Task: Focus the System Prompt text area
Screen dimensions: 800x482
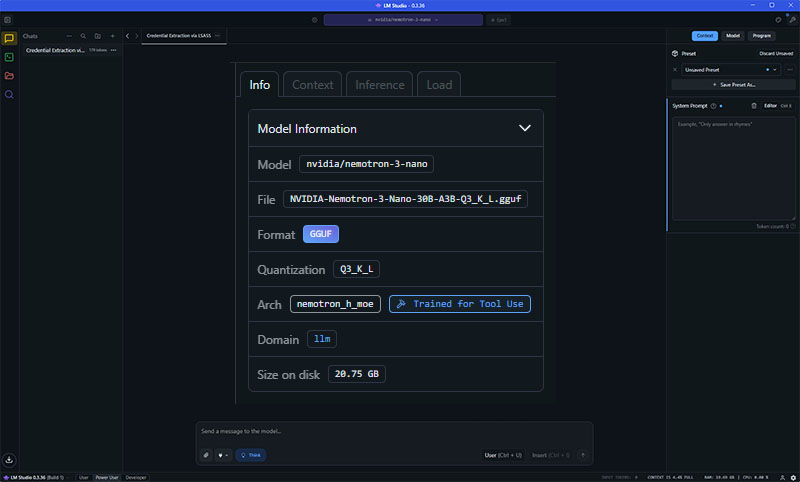Action: 733,168
